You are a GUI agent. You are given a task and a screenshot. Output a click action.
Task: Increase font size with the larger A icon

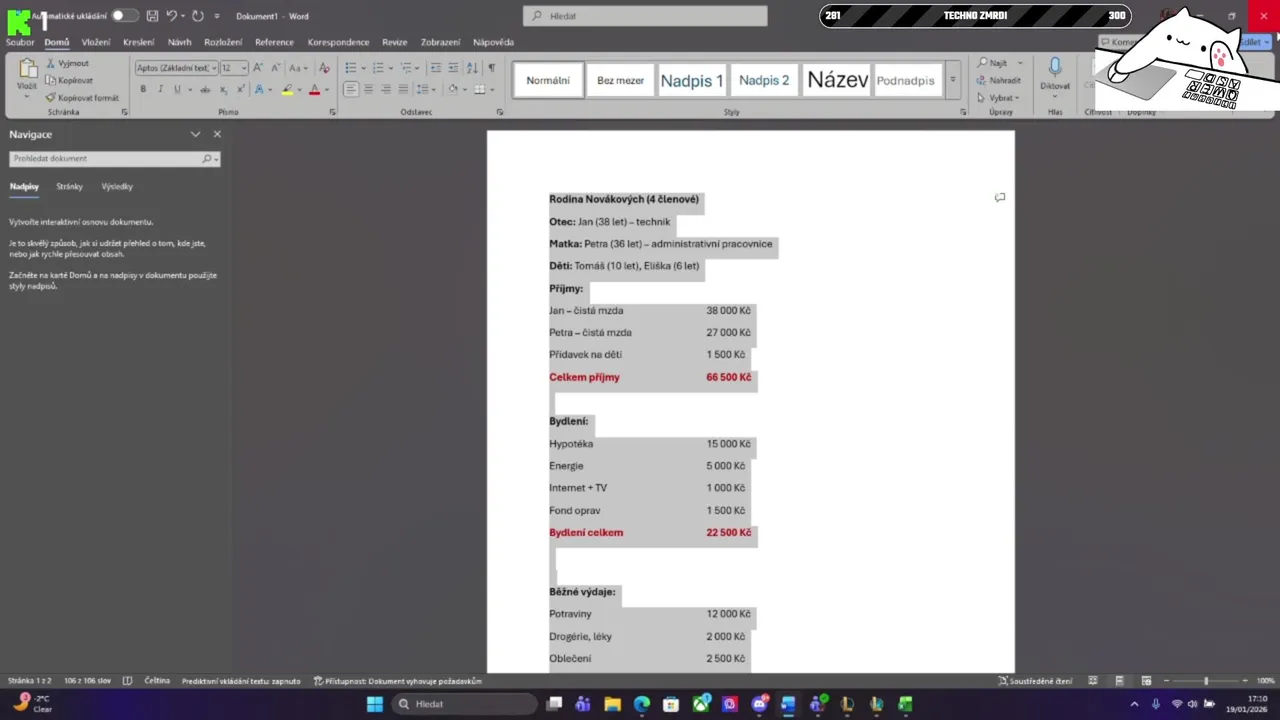pos(258,68)
